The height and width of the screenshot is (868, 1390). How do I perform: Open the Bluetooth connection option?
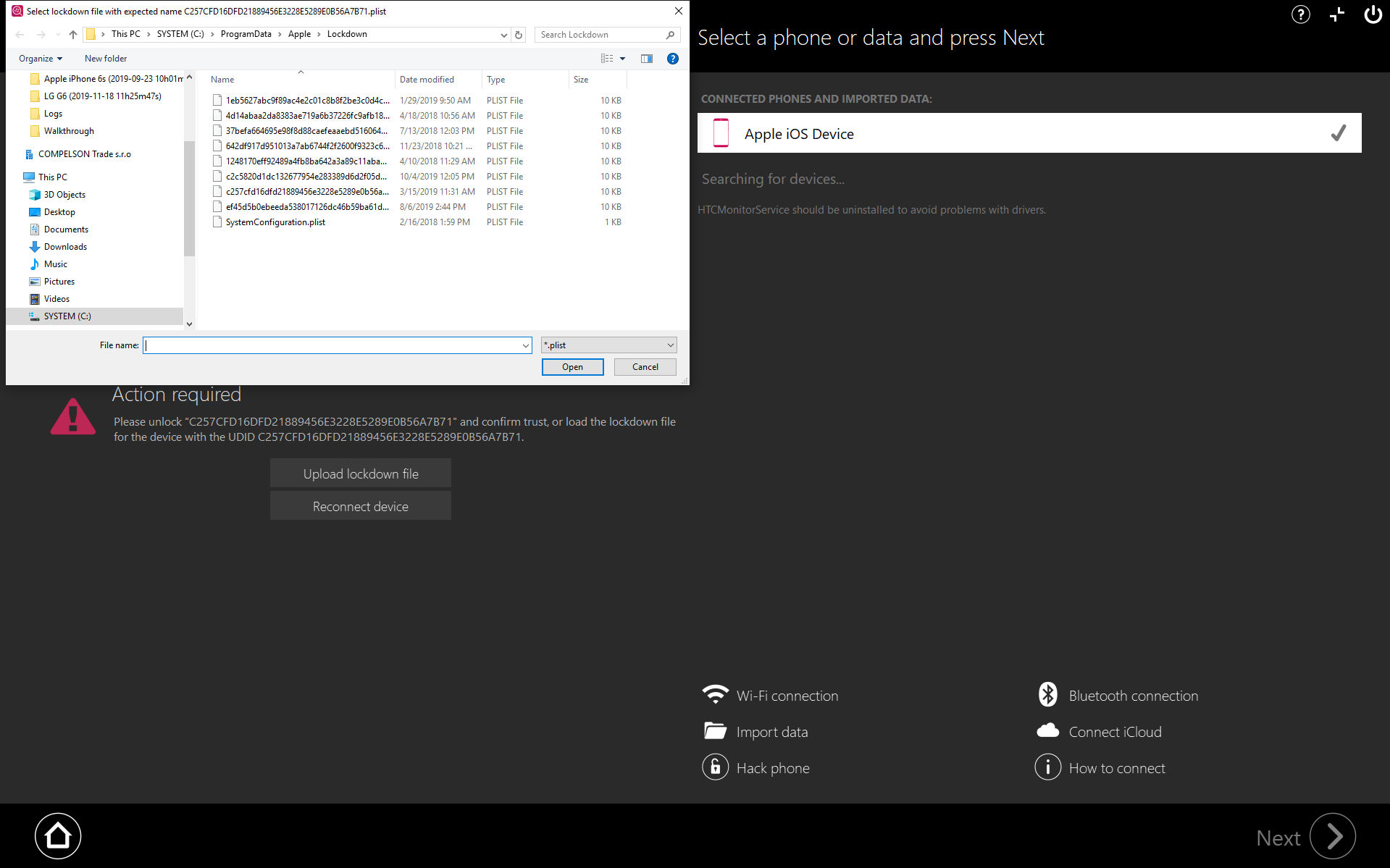pyautogui.click(x=1118, y=695)
